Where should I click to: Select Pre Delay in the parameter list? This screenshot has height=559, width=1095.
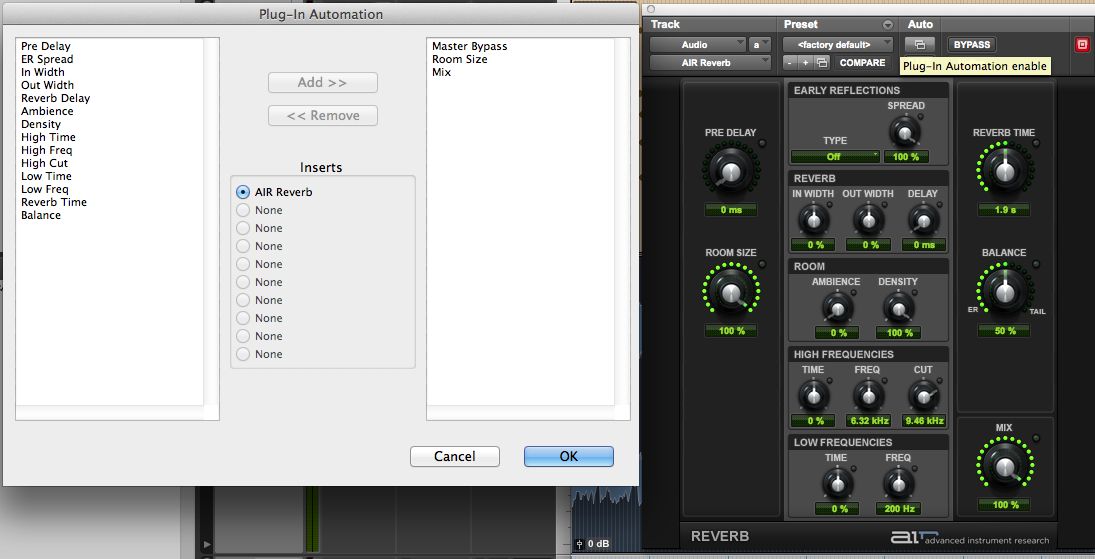tap(46, 46)
